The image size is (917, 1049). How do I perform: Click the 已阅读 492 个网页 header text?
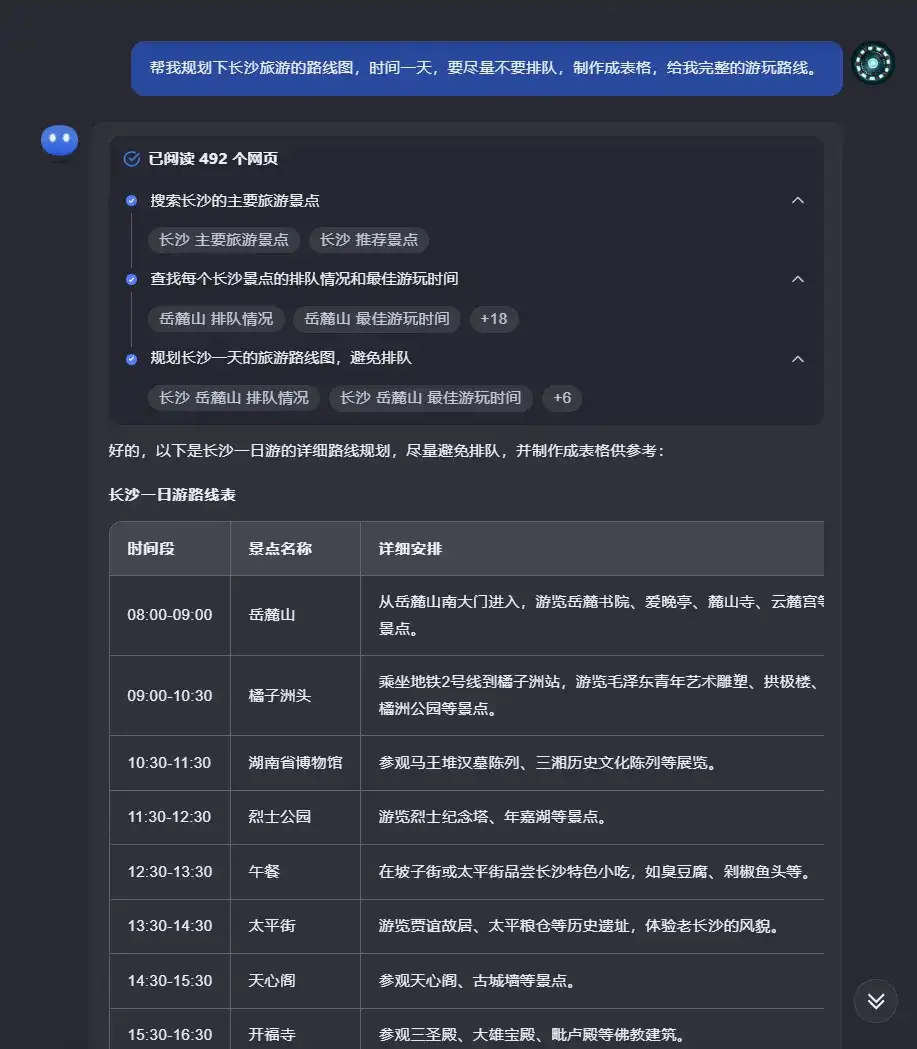pos(213,159)
